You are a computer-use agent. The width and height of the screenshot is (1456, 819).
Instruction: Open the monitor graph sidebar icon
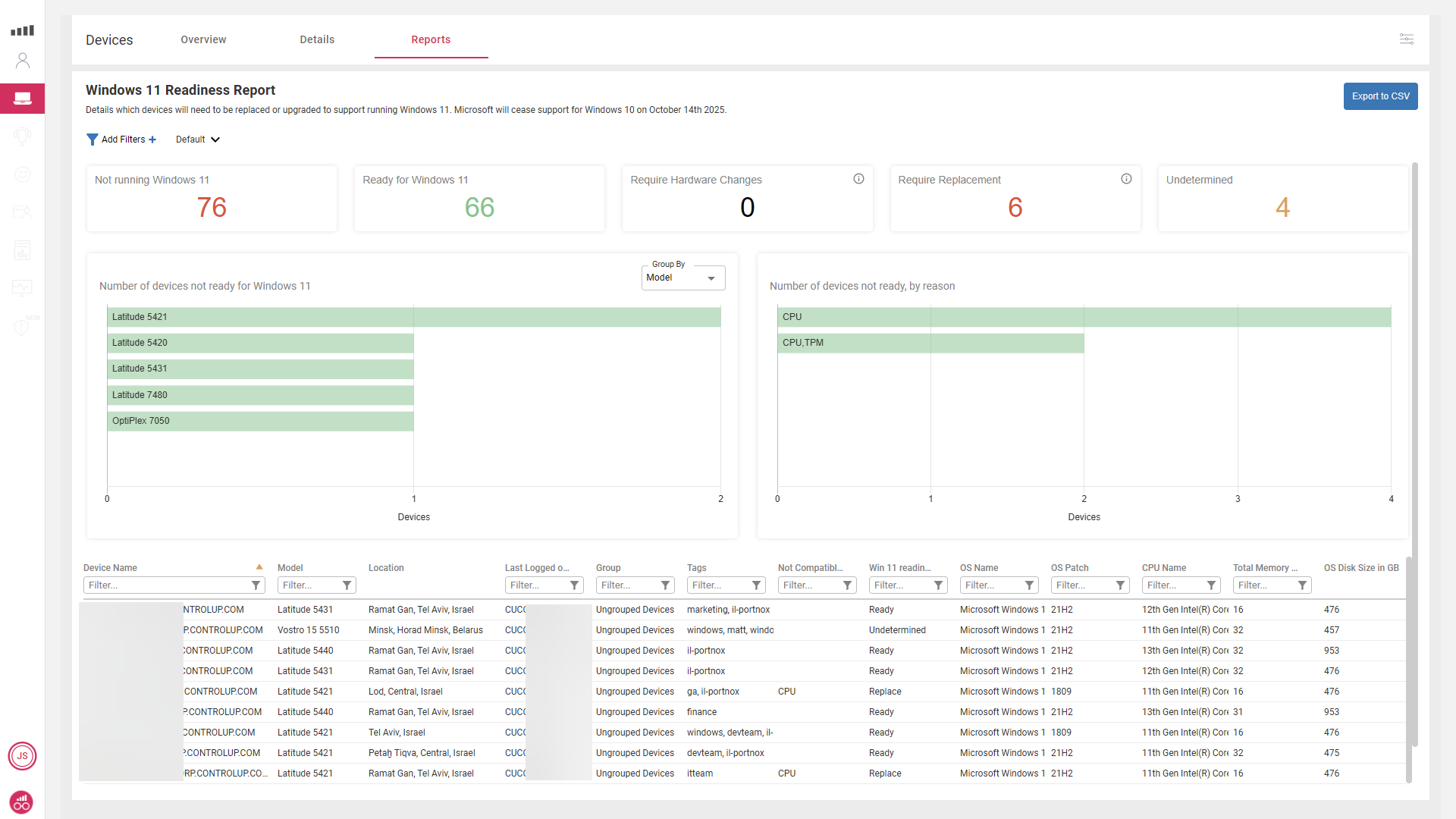(23, 287)
